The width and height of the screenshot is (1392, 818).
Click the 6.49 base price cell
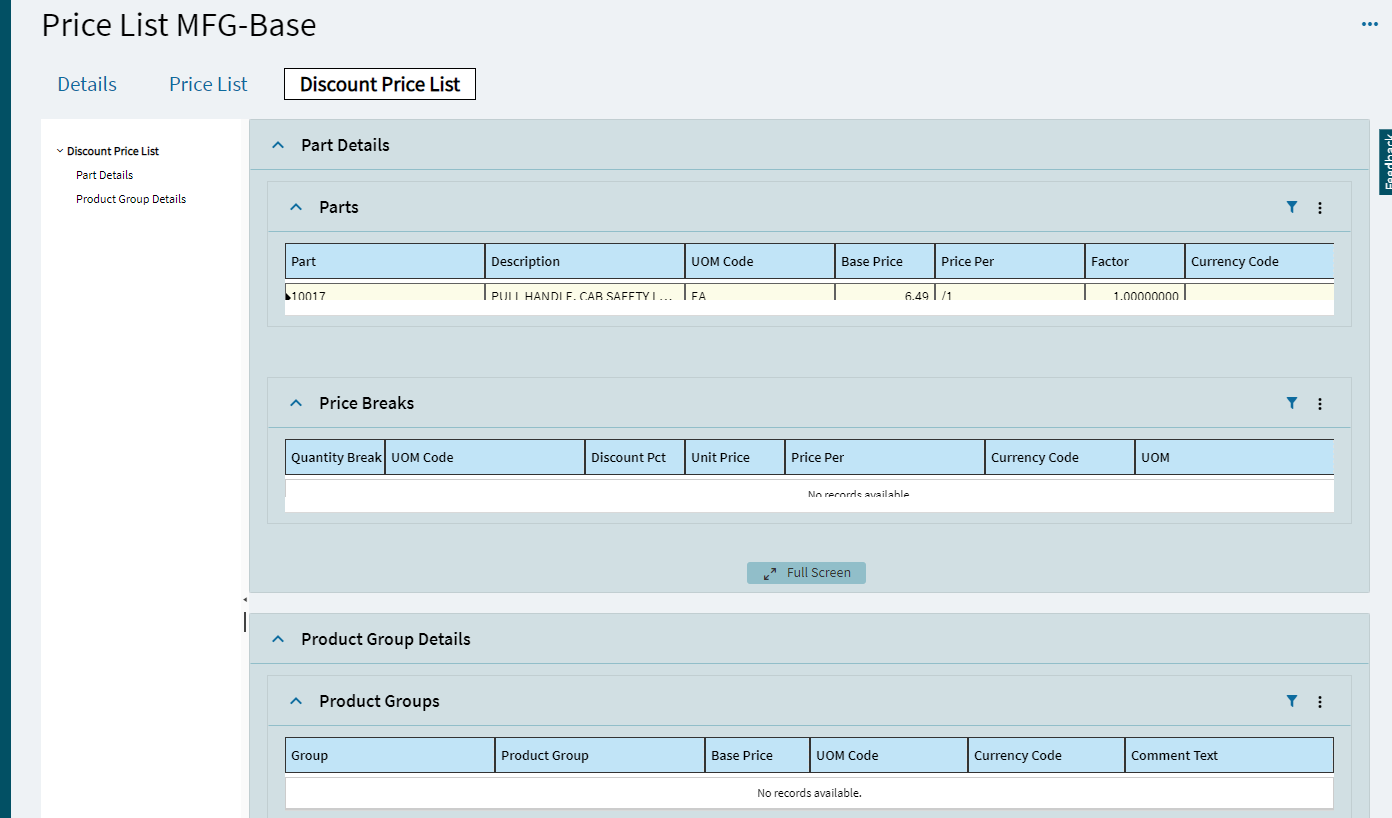(x=885, y=293)
